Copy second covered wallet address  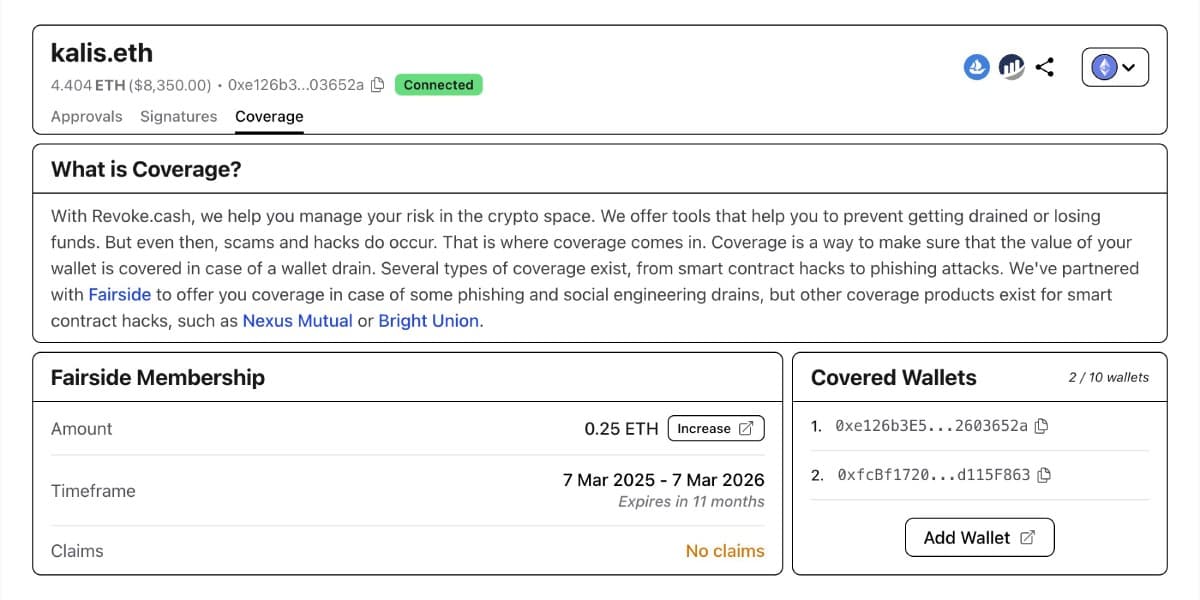[x=1044, y=475]
